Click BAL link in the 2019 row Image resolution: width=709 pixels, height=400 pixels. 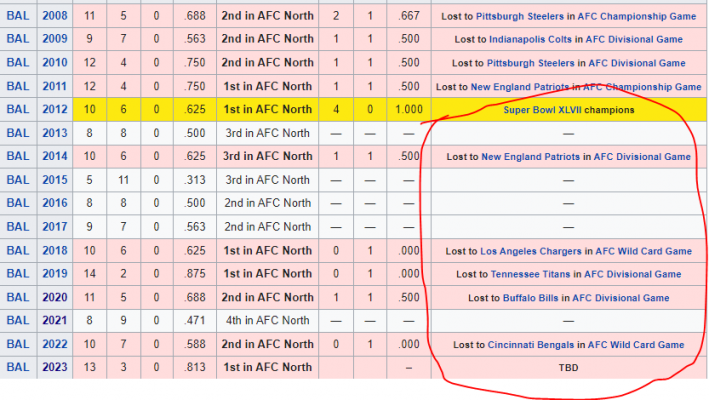(18, 273)
